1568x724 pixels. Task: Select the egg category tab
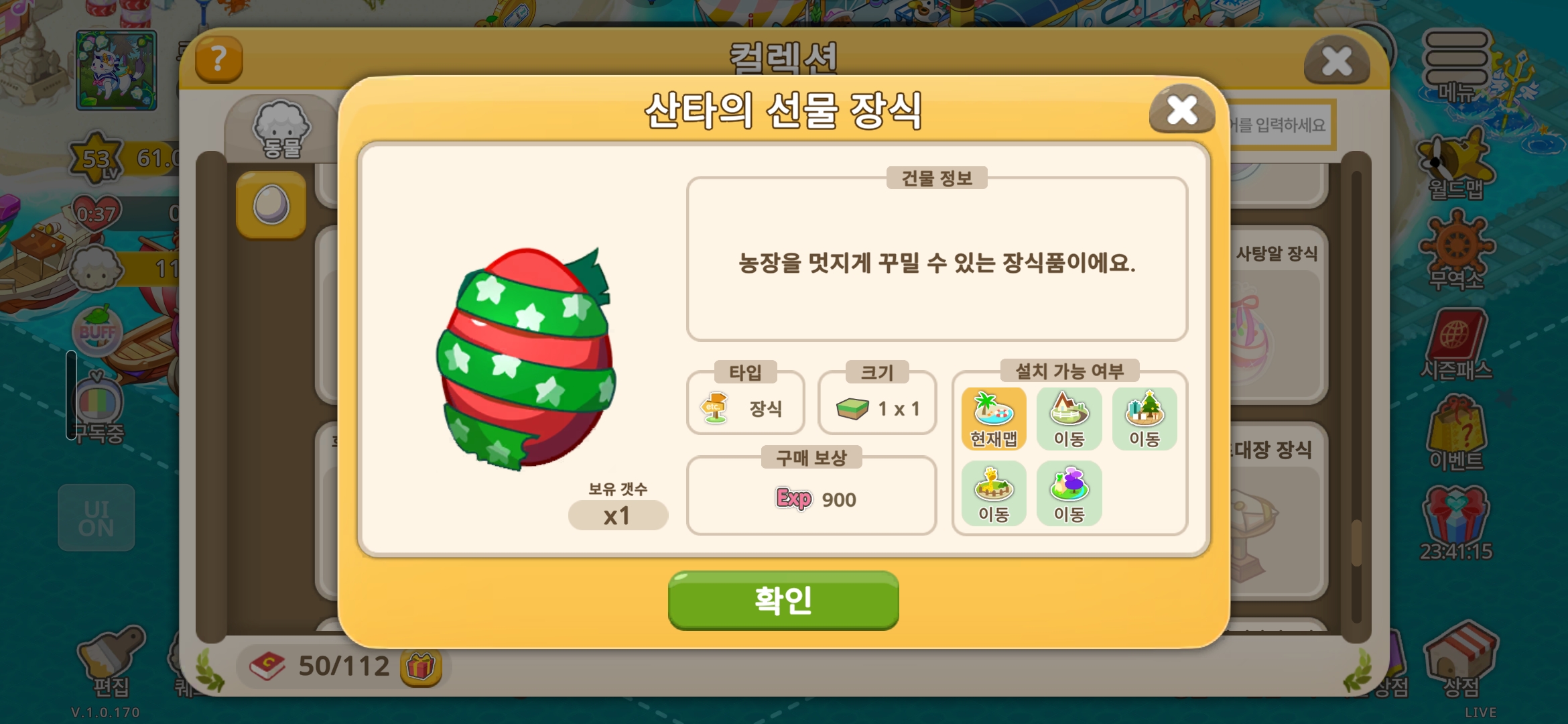point(271,205)
